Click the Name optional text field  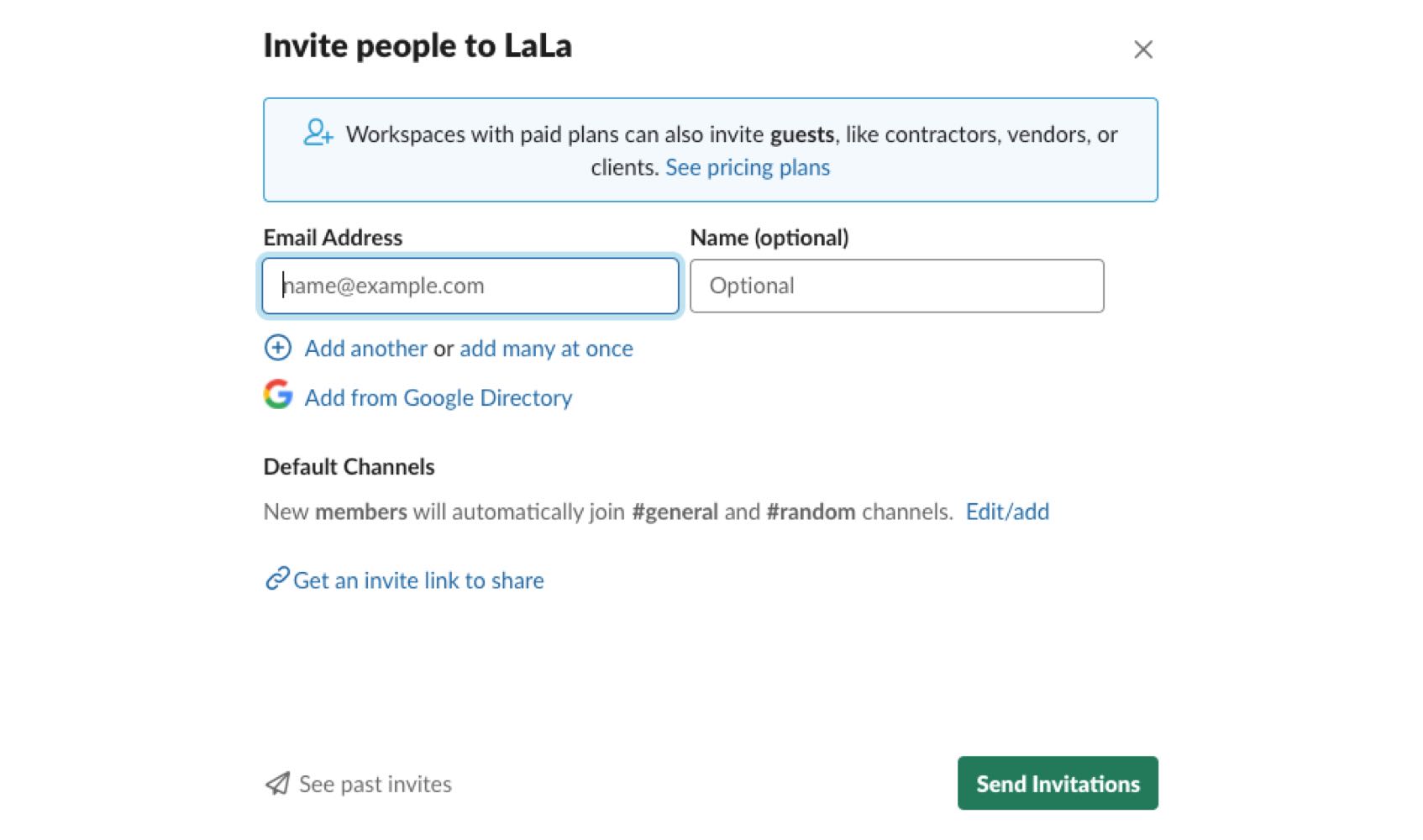(896, 286)
